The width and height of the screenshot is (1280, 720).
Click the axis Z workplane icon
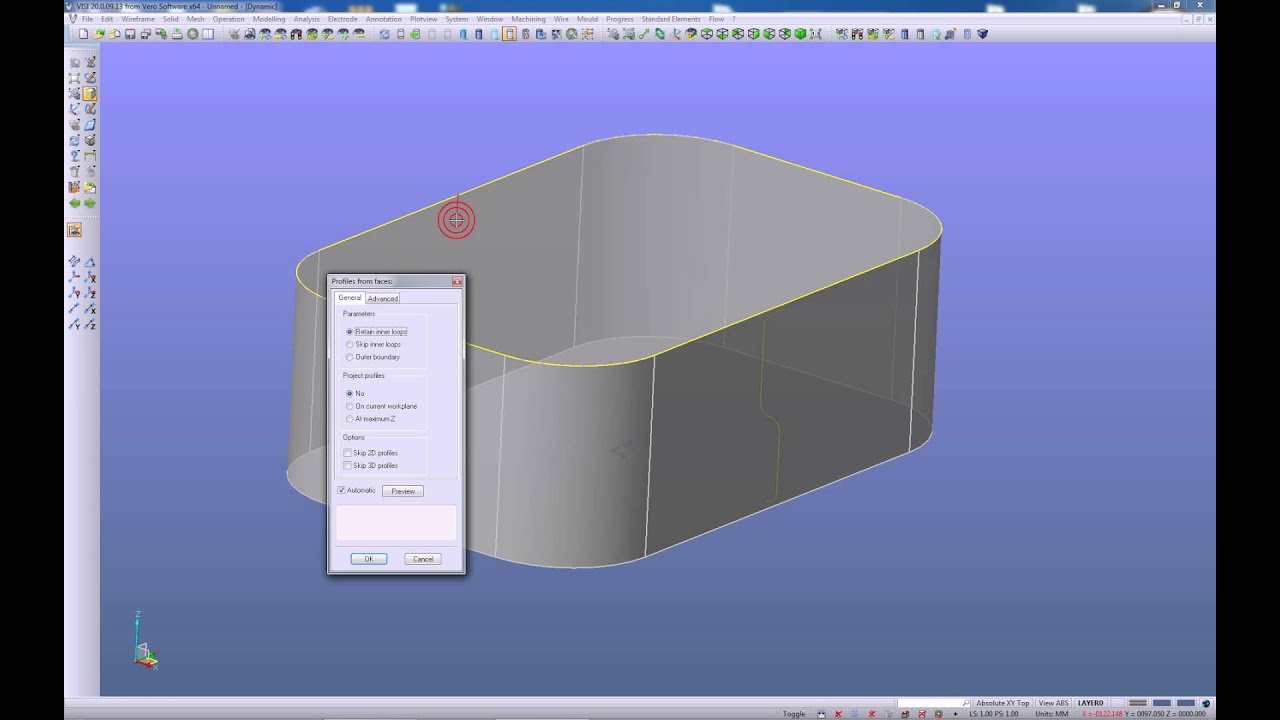[x=90, y=293]
